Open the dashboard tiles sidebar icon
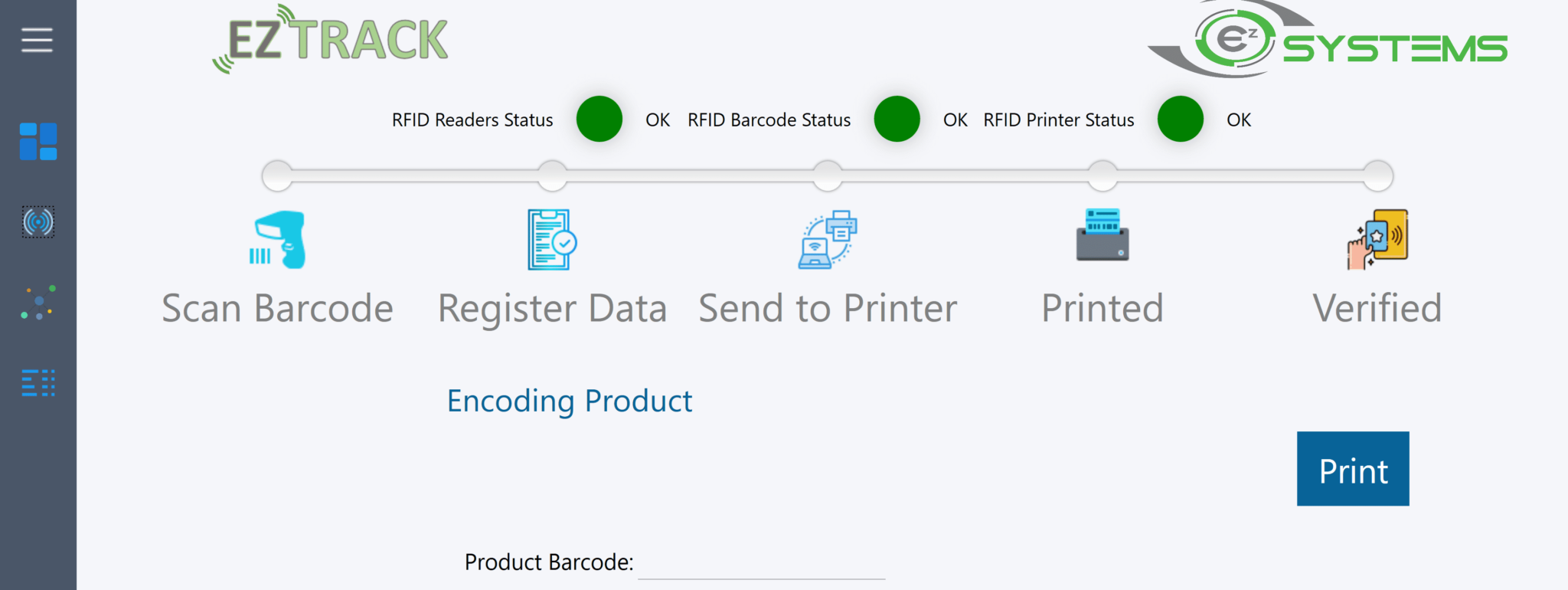Viewport: 1568px width, 590px height. (x=38, y=142)
